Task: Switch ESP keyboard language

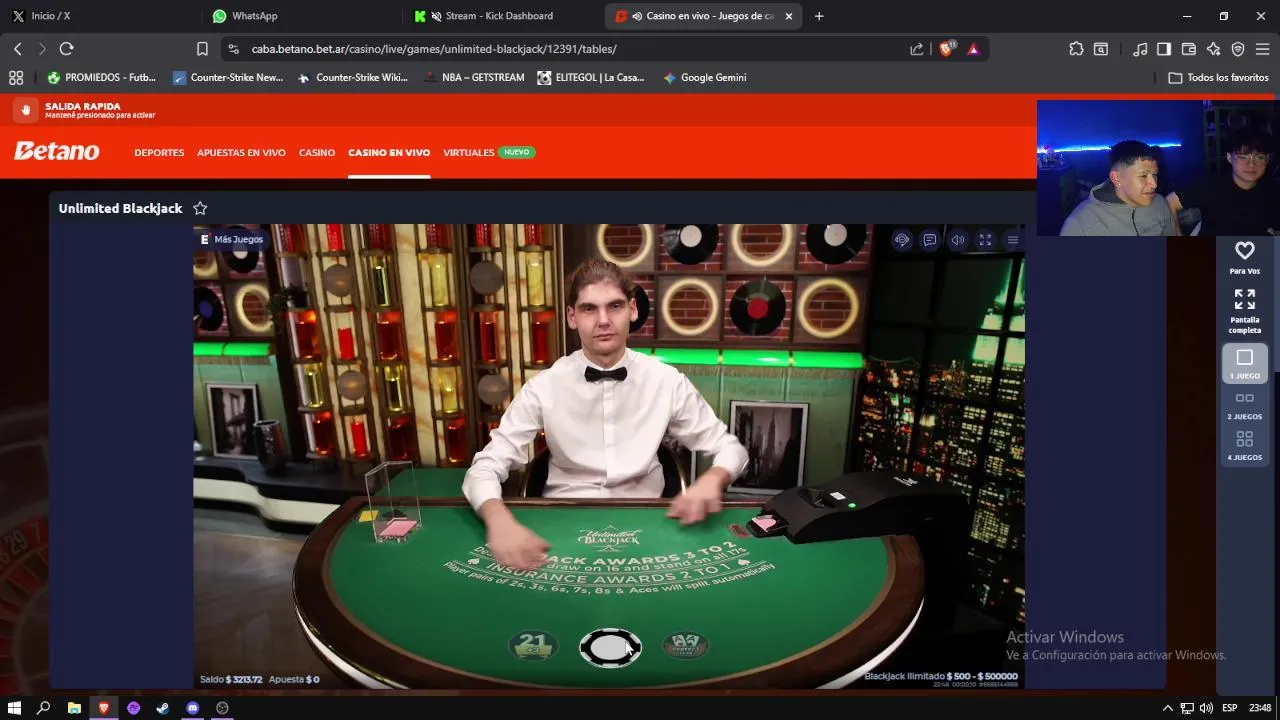Action: 1228,708
